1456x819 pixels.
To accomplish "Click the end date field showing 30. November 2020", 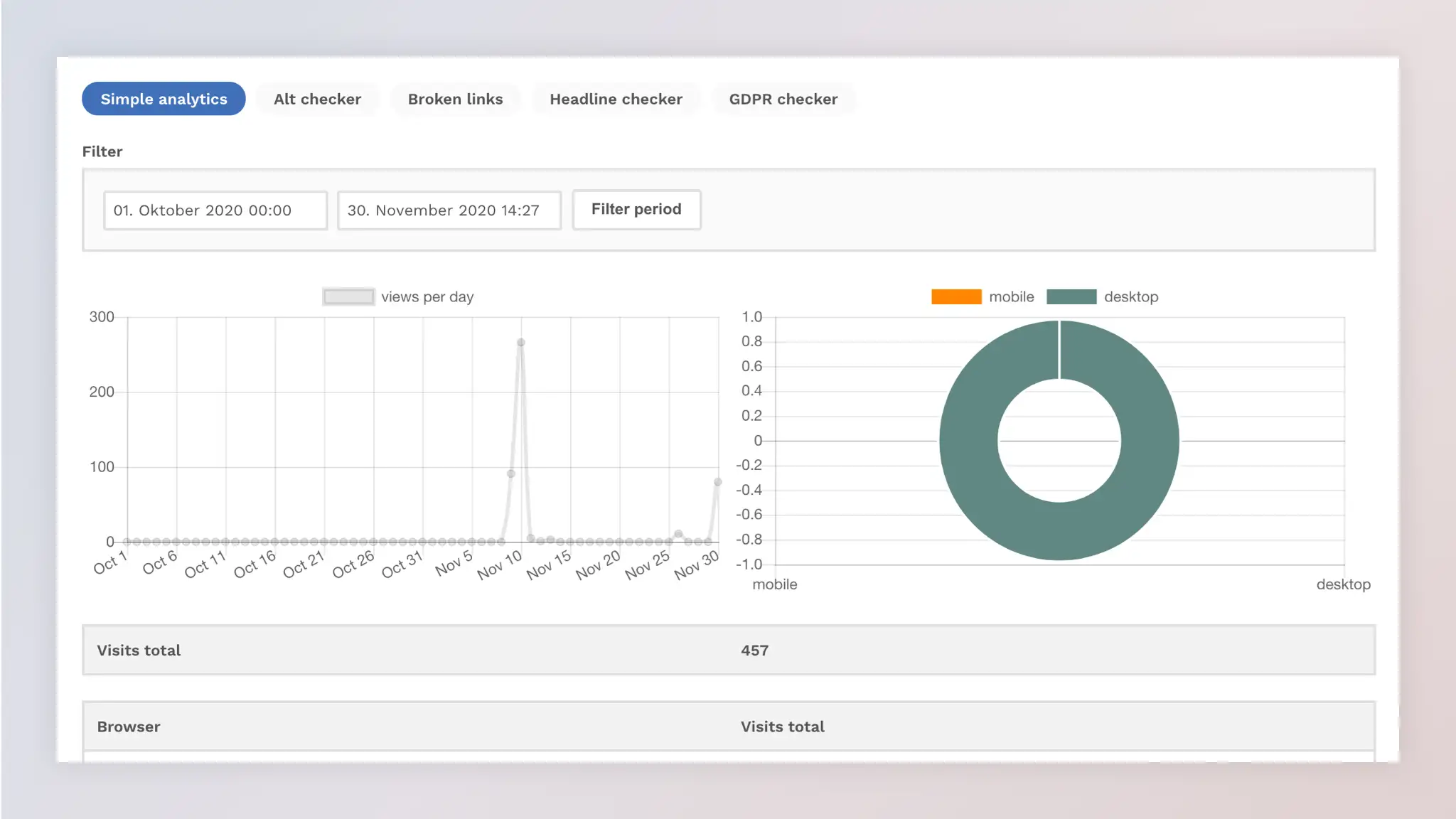I will pyautogui.click(x=449, y=210).
